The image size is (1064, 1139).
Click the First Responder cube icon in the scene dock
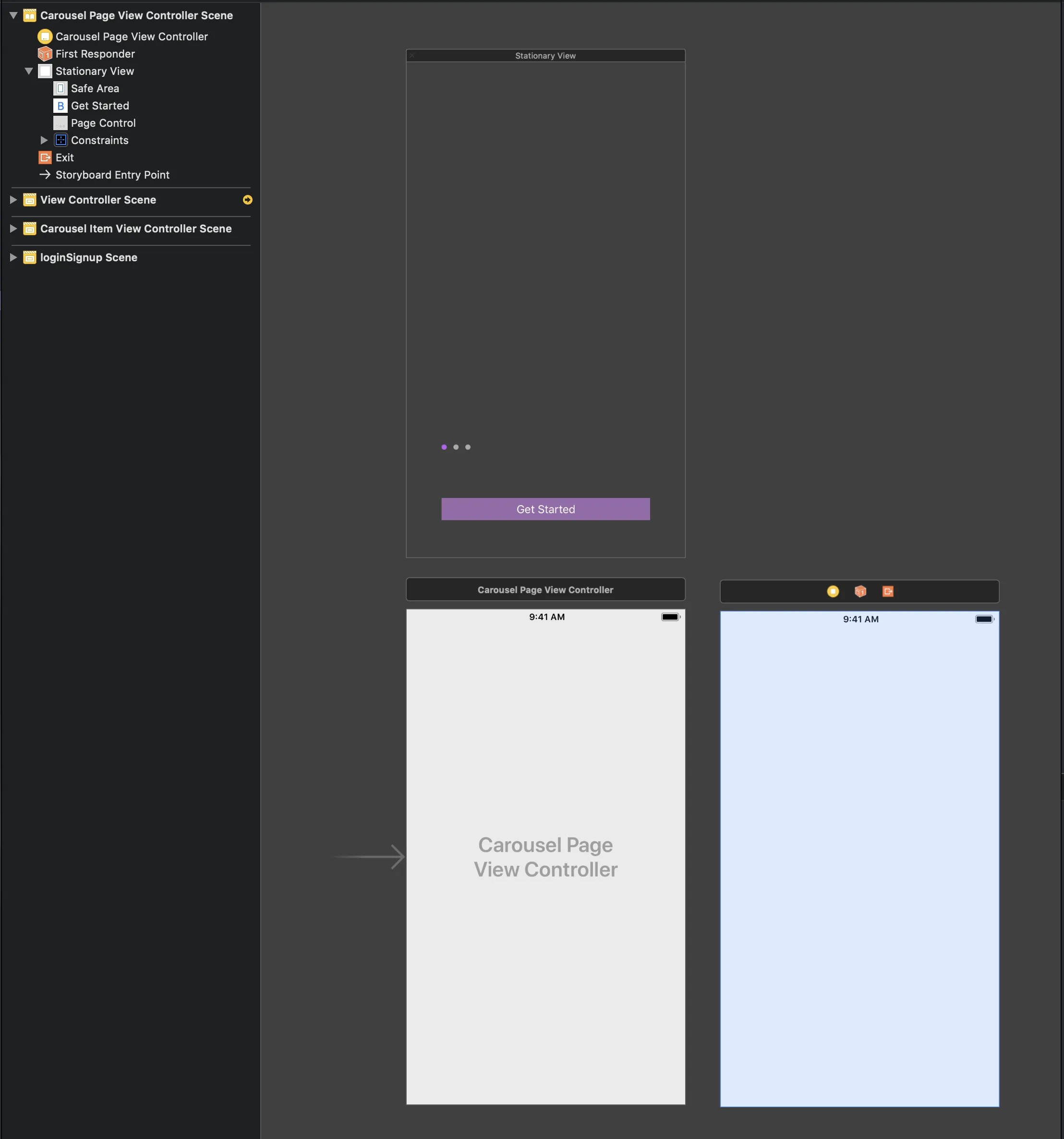tap(860, 591)
